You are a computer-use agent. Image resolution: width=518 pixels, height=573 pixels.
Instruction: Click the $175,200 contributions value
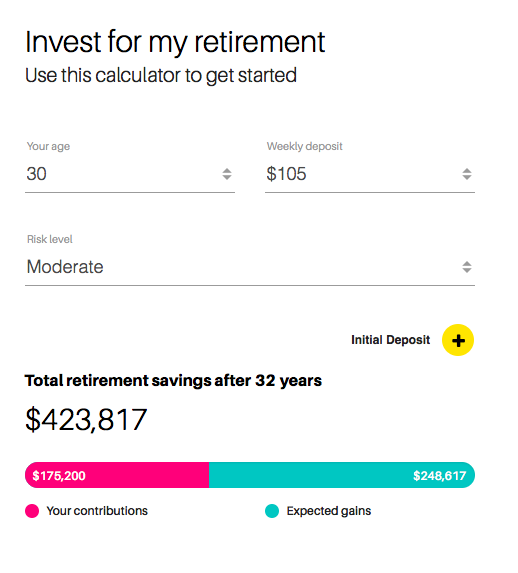(x=59, y=475)
